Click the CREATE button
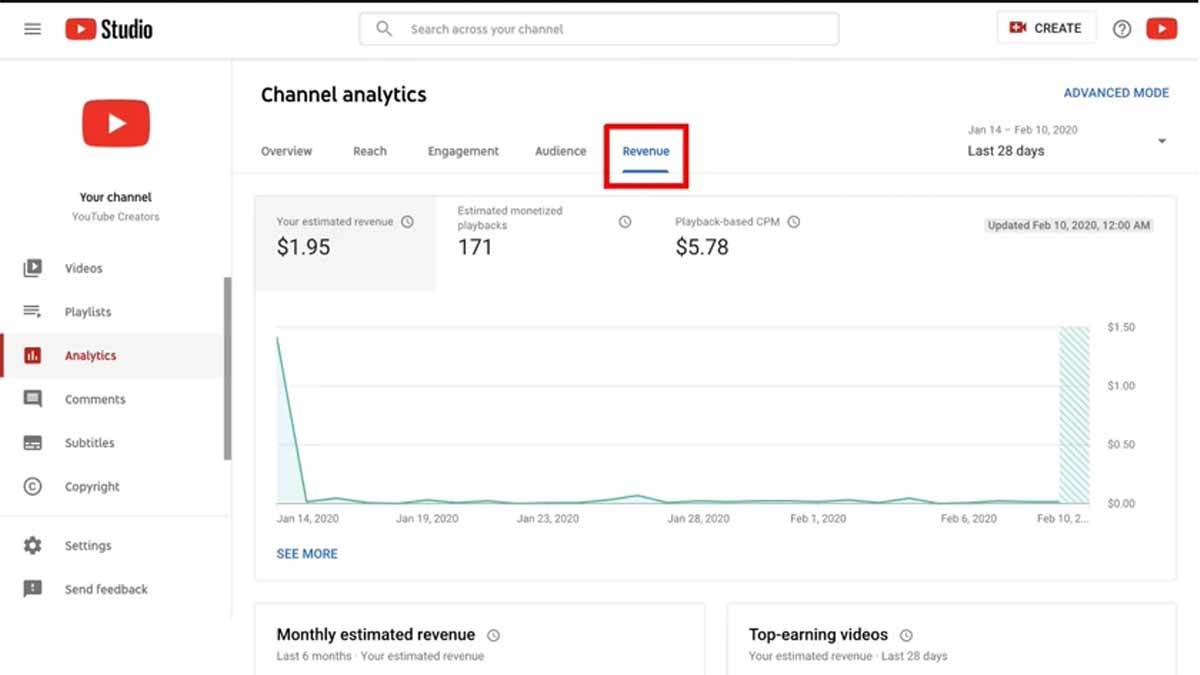Viewport: 1200px width, 675px height. [1046, 28]
